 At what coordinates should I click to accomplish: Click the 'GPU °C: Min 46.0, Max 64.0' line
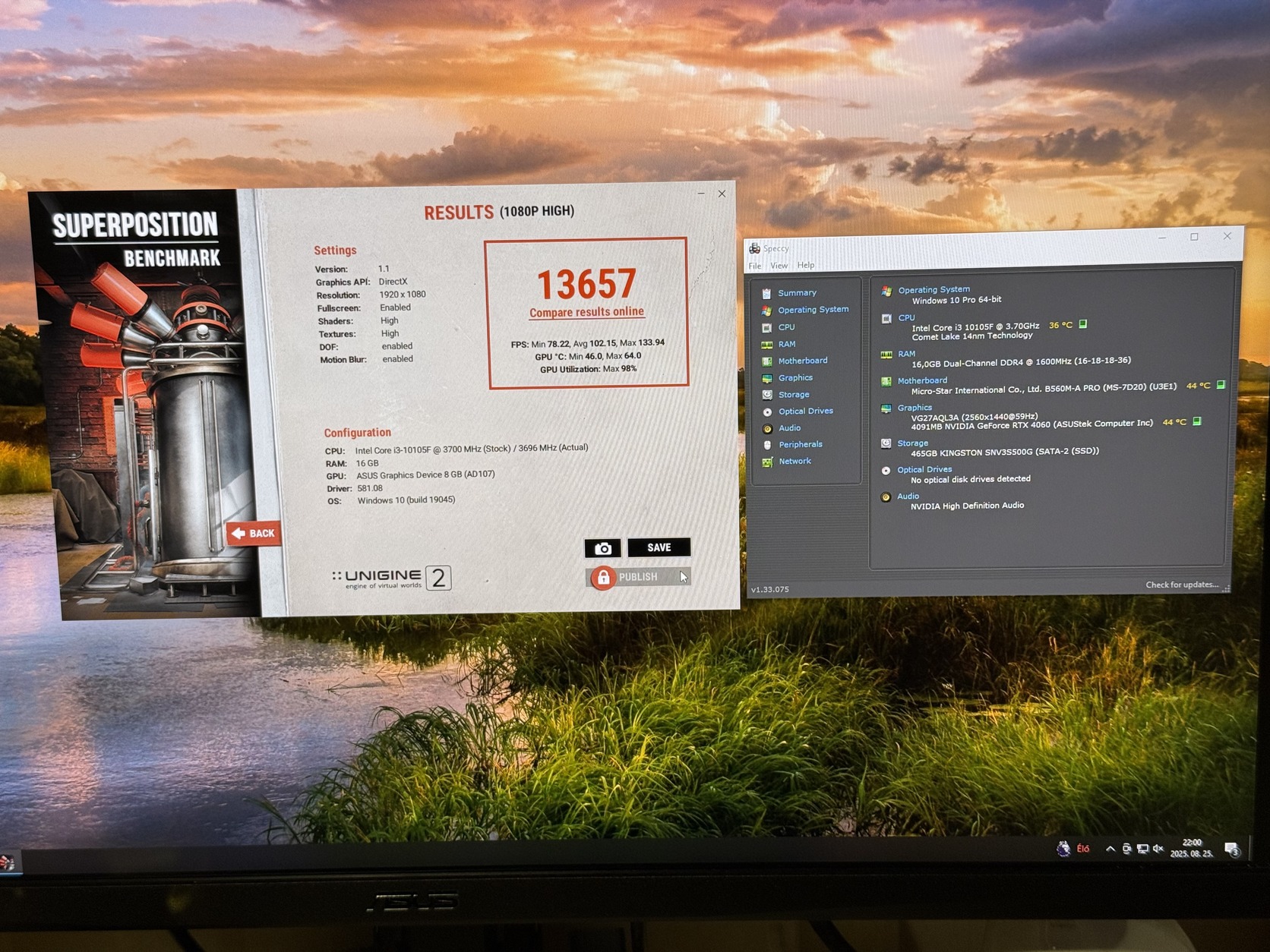pos(588,356)
